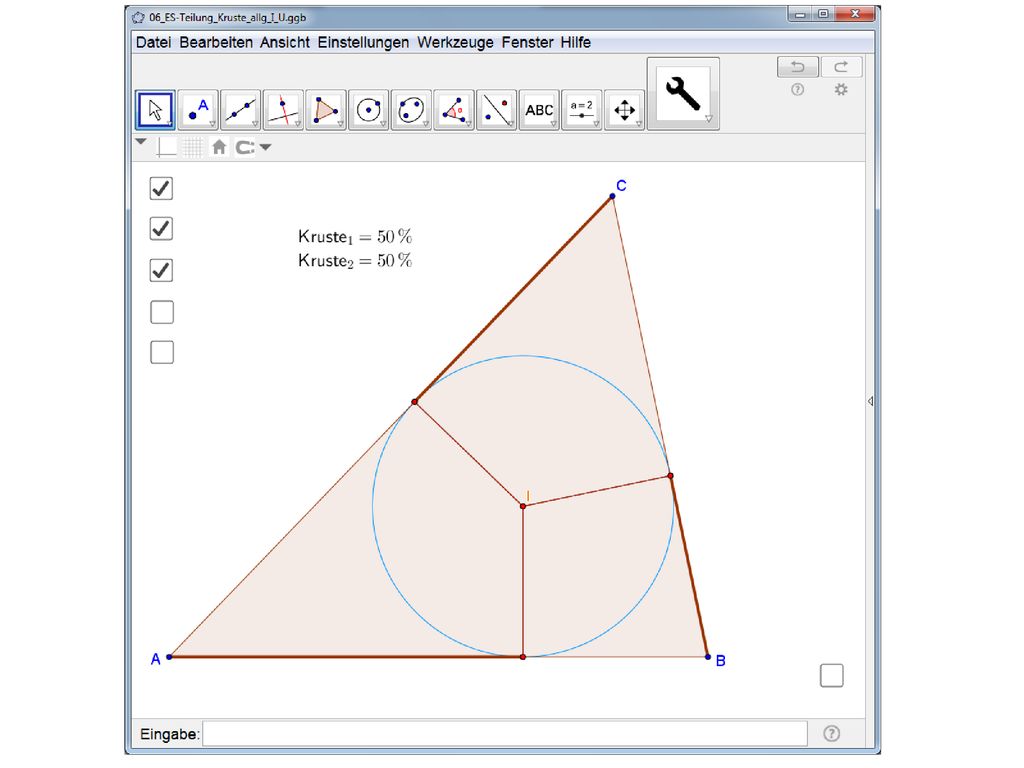Open the Hilfe menu
The image size is (1024, 768).
(576, 42)
